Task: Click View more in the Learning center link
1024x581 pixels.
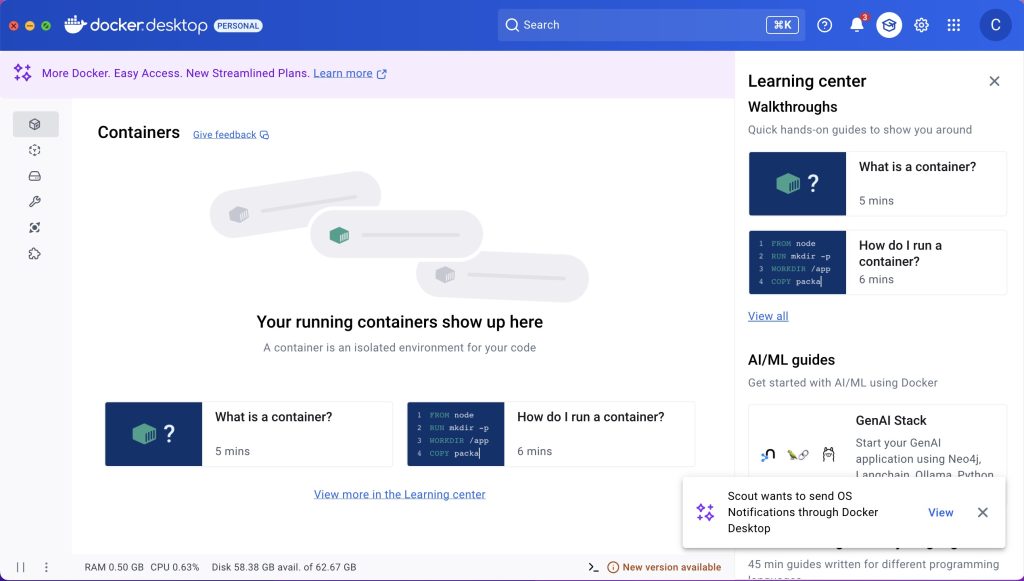Action: pyautogui.click(x=400, y=494)
